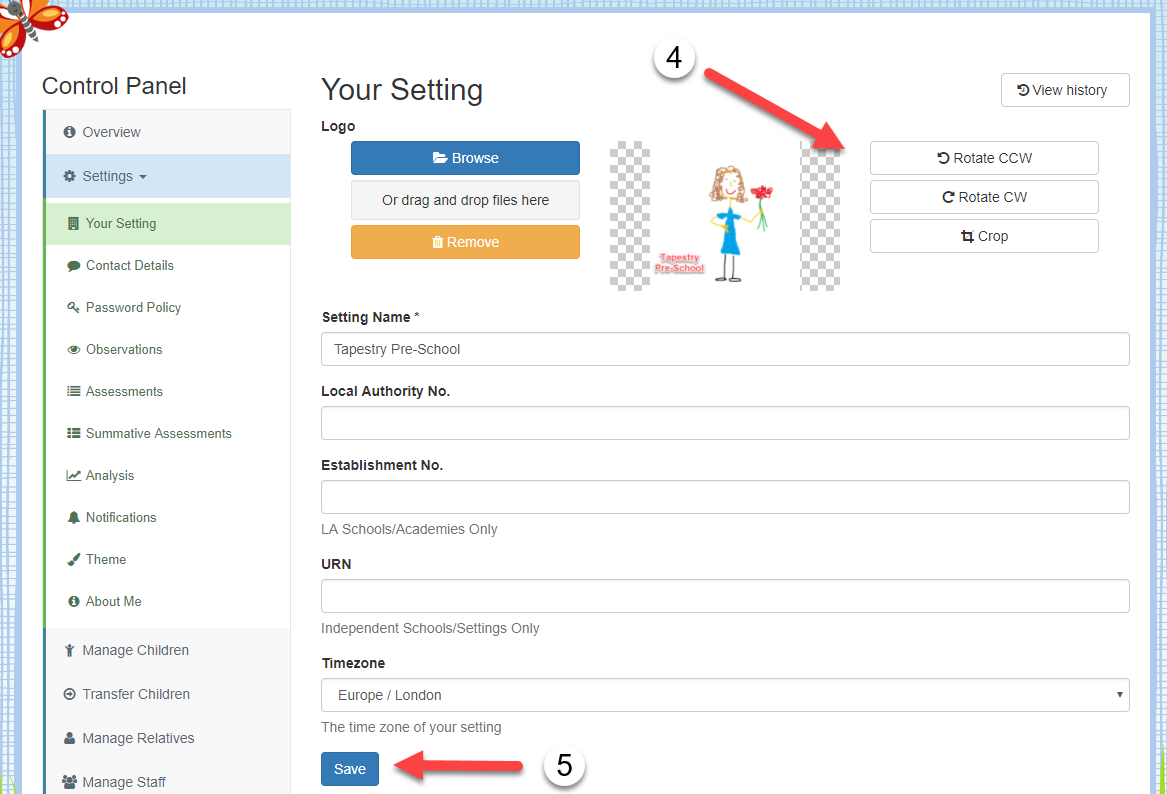Crop the logo image
1167x794 pixels.
(984, 236)
